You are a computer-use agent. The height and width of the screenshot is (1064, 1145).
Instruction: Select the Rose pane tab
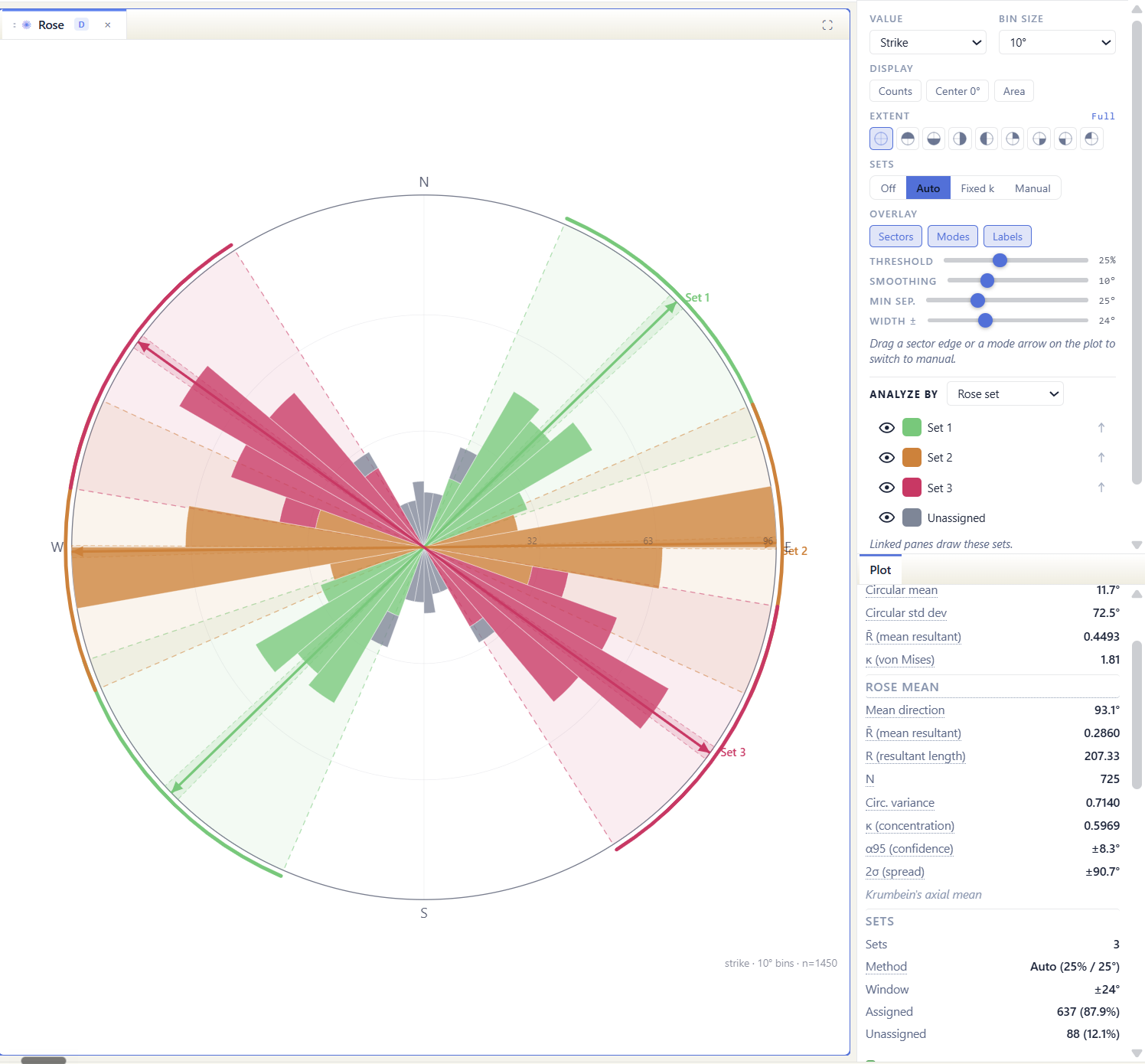[64, 24]
